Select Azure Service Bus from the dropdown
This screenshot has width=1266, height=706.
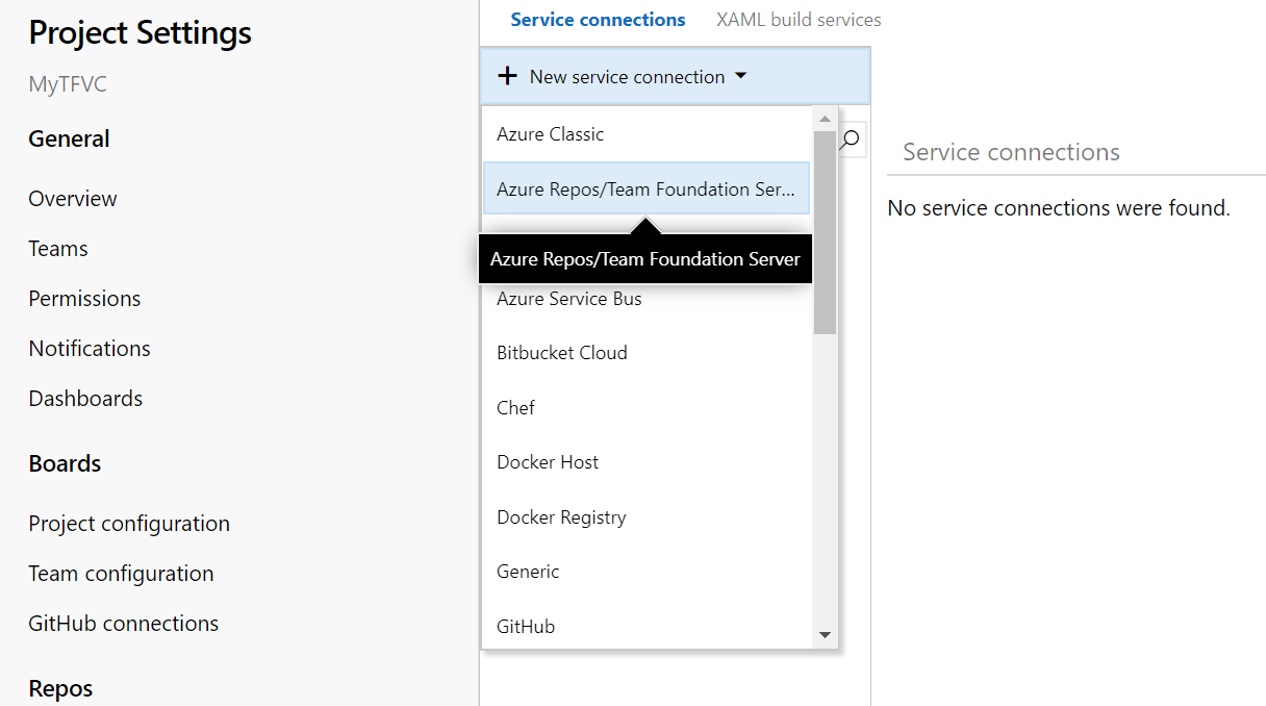pos(569,298)
